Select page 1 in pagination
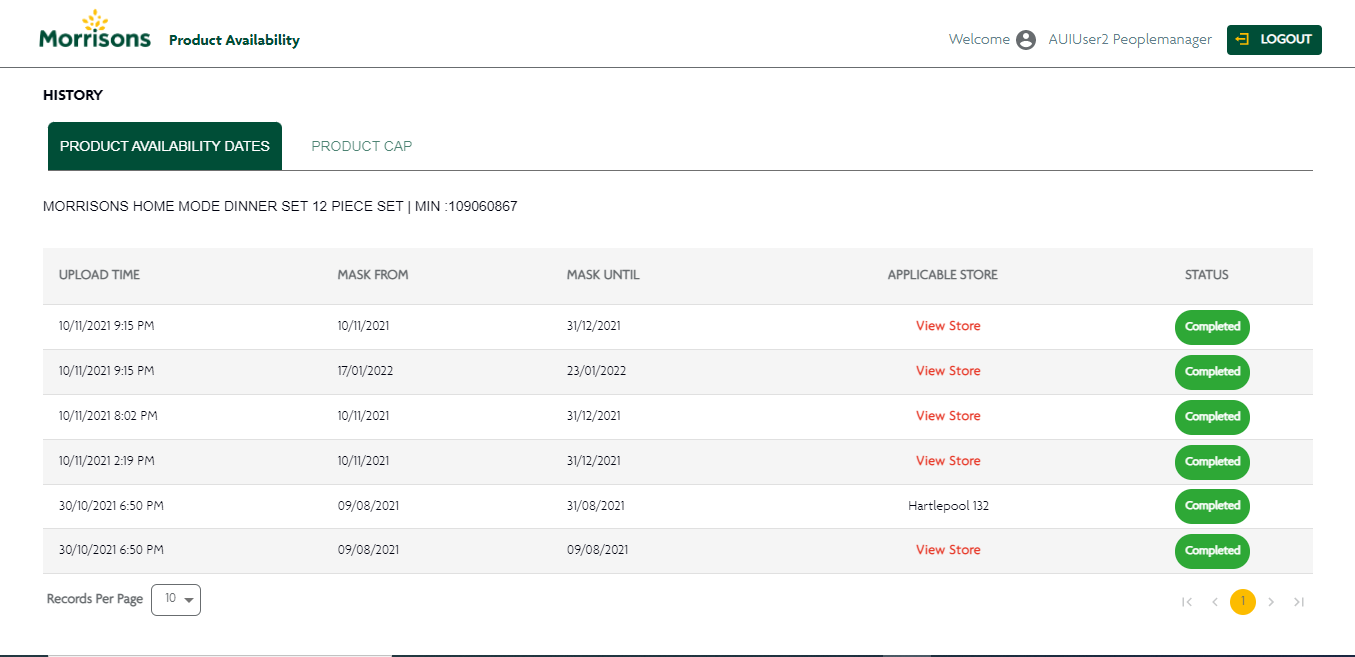Image resolution: width=1355 pixels, height=657 pixels. point(1243,601)
